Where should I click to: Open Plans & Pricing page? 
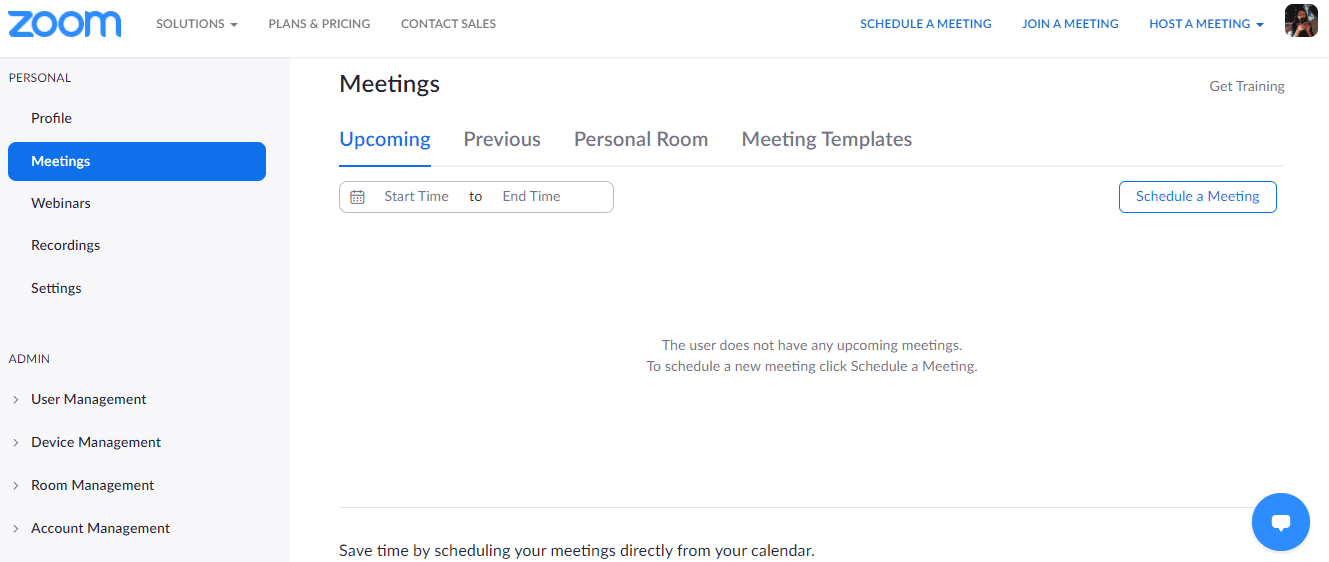coord(319,24)
